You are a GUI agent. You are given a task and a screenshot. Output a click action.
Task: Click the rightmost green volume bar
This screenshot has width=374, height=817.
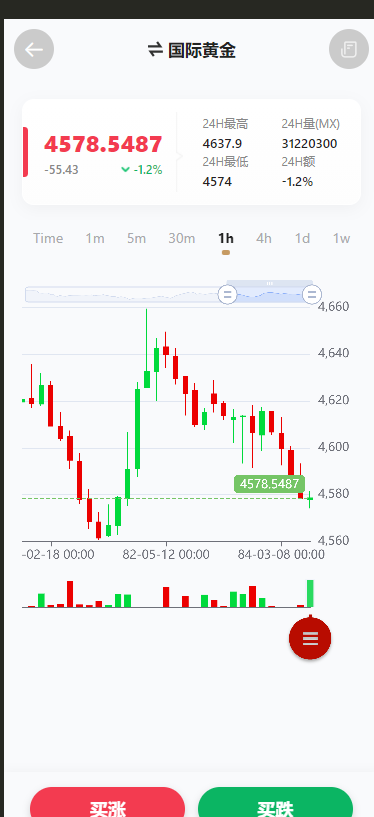coord(310,593)
